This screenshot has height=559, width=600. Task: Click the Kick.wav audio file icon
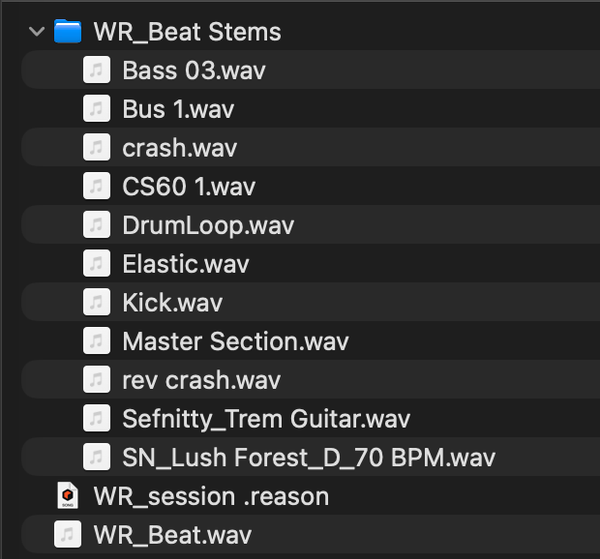[x=97, y=302]
